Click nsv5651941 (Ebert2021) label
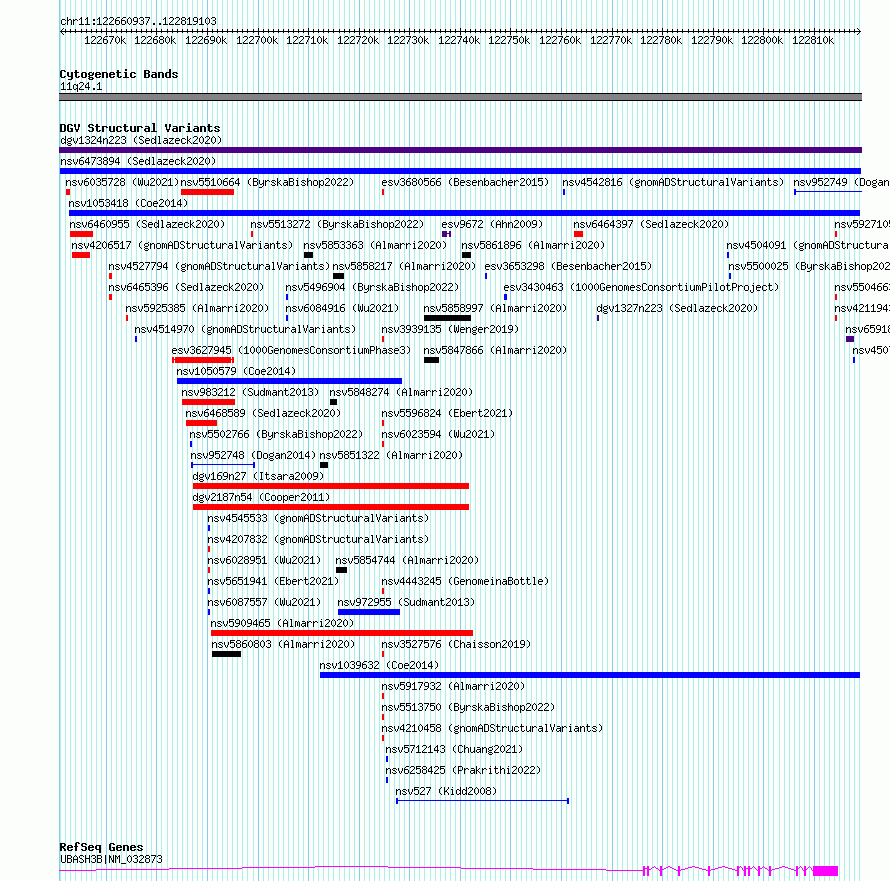The image size is (890, 881). click(x=273, y=581)
